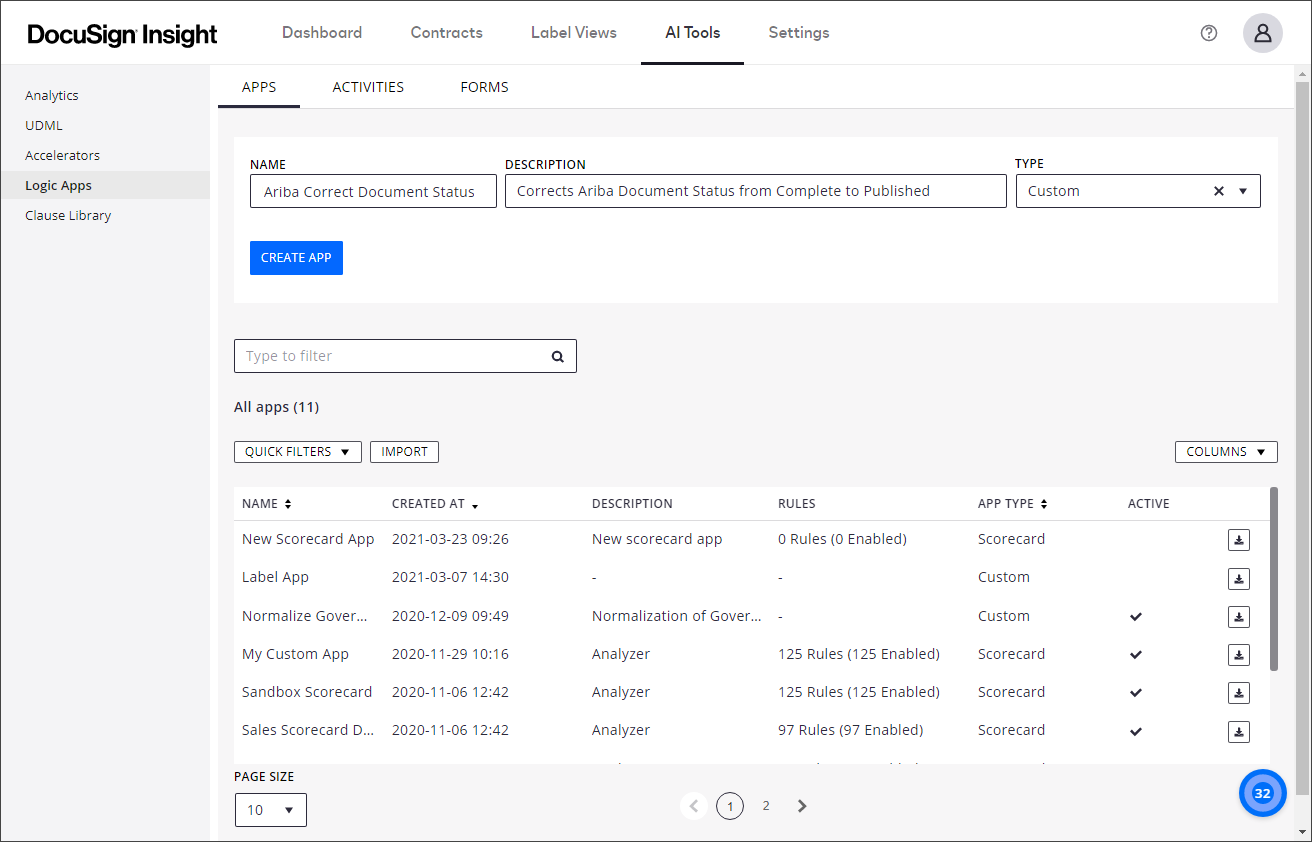This screenshot has height=842, width=1312.
Task: Click the CREATE APP button
Action: pyautogui.click(x=296, y=257)
